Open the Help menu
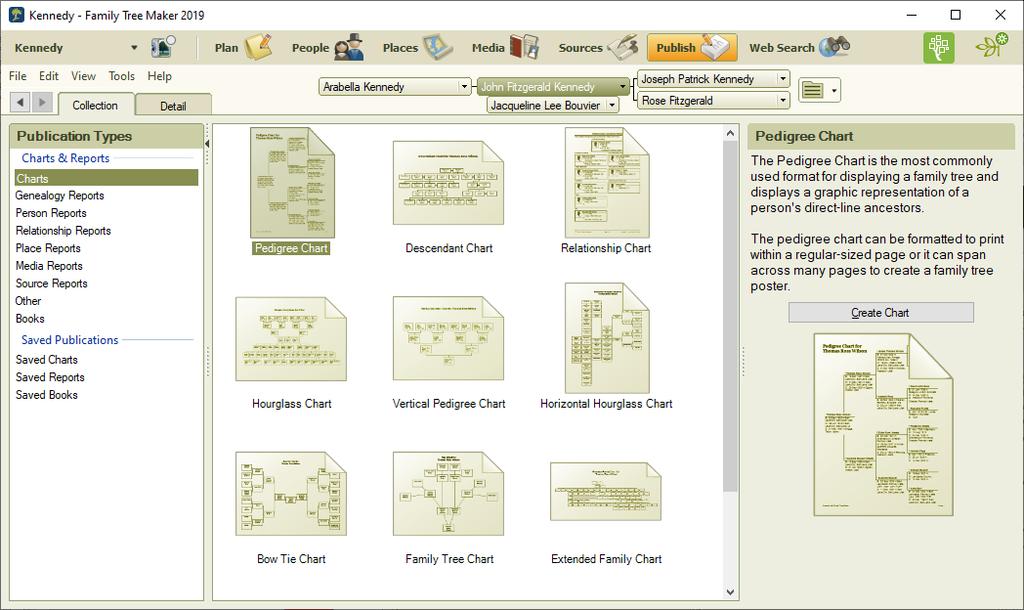The width and height of the screenshot is (1024, 610). click(159, 76)
